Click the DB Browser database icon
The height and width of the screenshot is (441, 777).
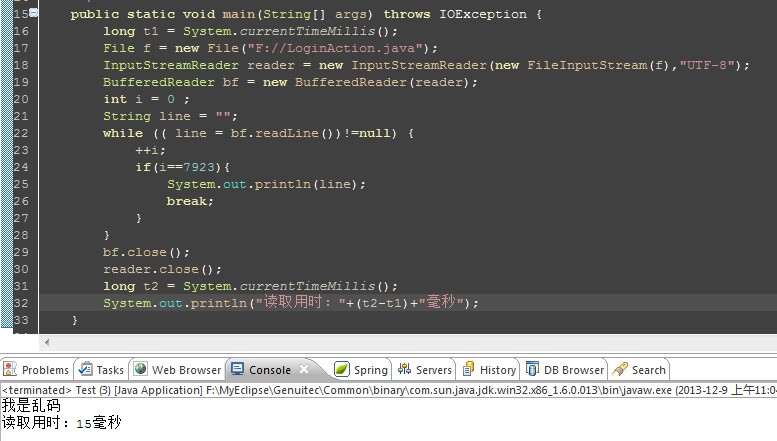(533, 369)
